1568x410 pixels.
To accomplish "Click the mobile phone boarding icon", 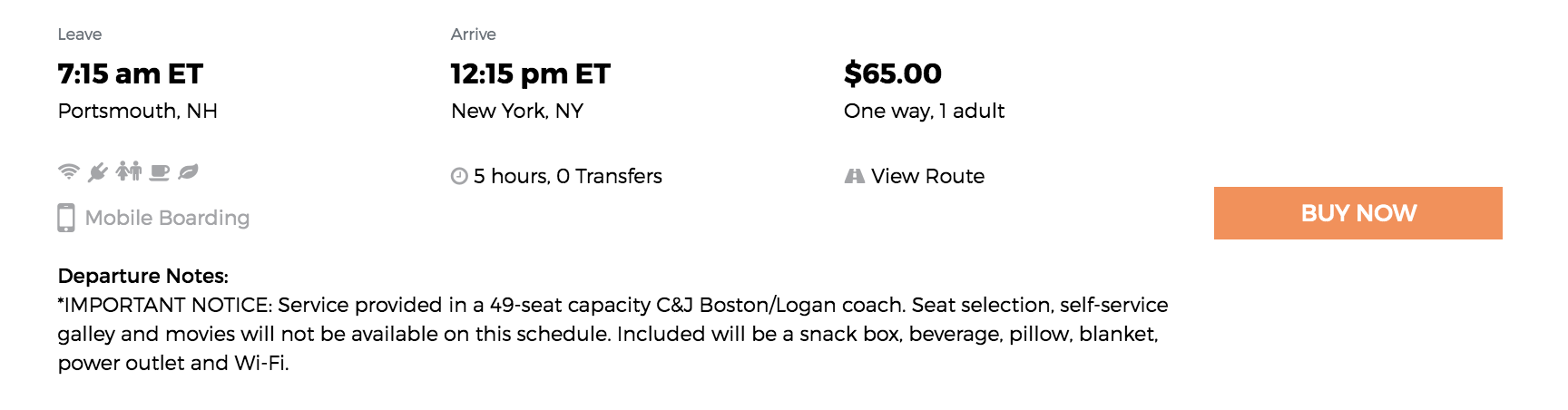I will pyautogui.click(x=66, y=218).
